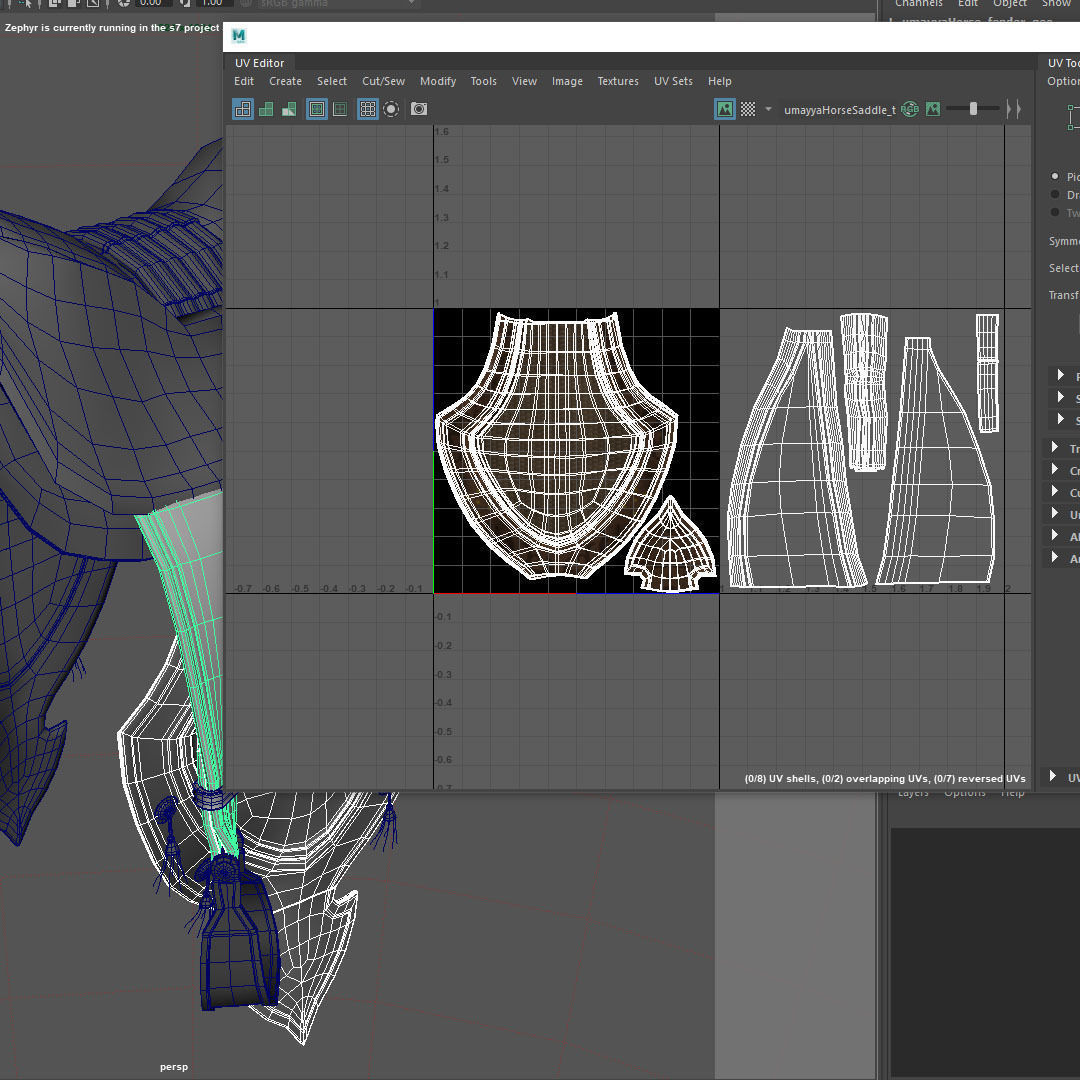Screen dimensions: 1080x1080
Task: Open the View menu in UV Editor
Action: pyautogui.click(x=524, y=81)
